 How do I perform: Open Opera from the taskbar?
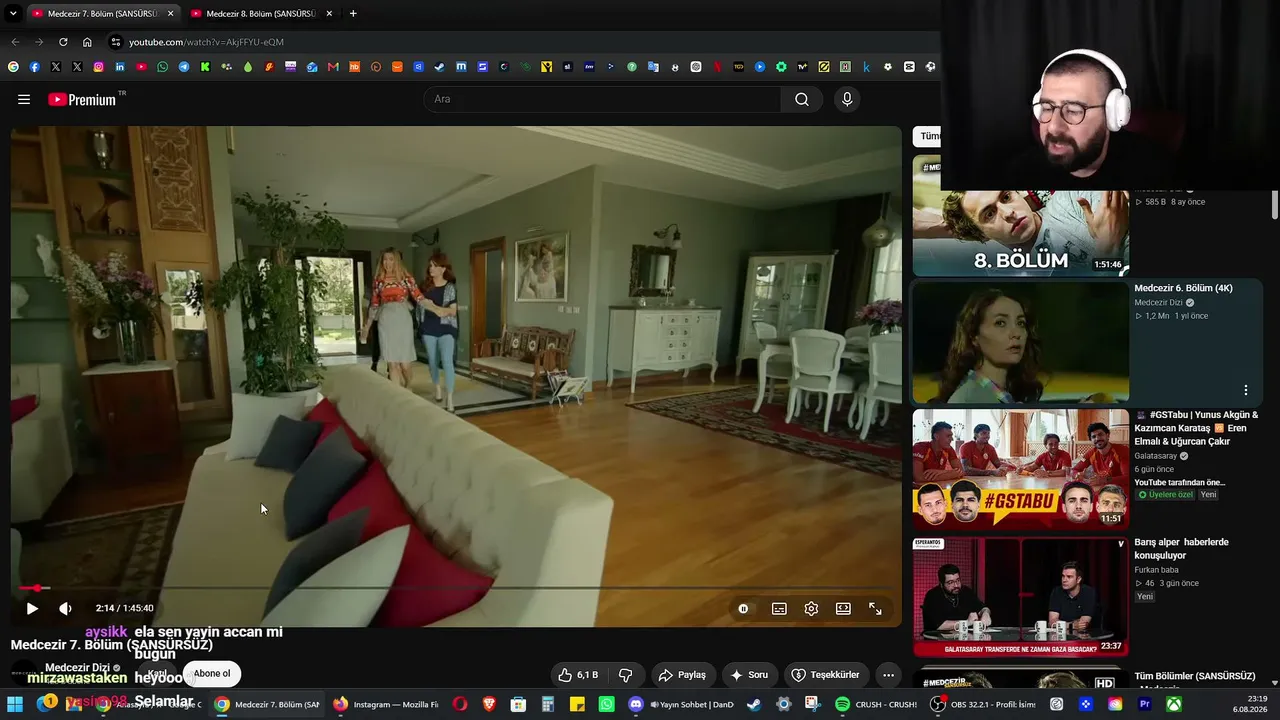tap(460, 704)
